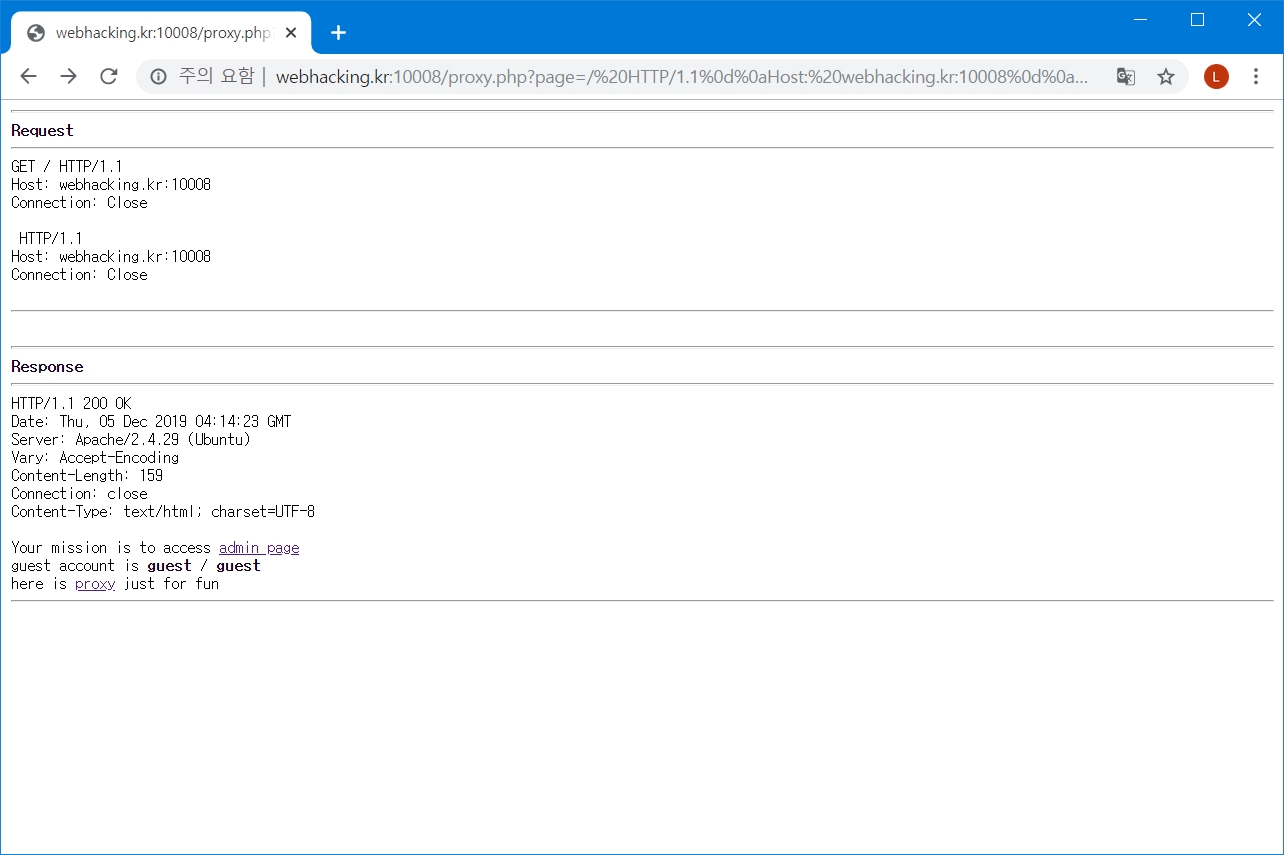
Task: Click the 'Connection: close' response header
Action: pos(79,493)
